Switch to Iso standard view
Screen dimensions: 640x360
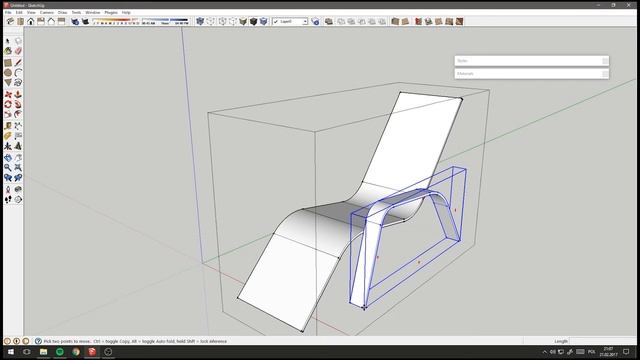point(10,21)
